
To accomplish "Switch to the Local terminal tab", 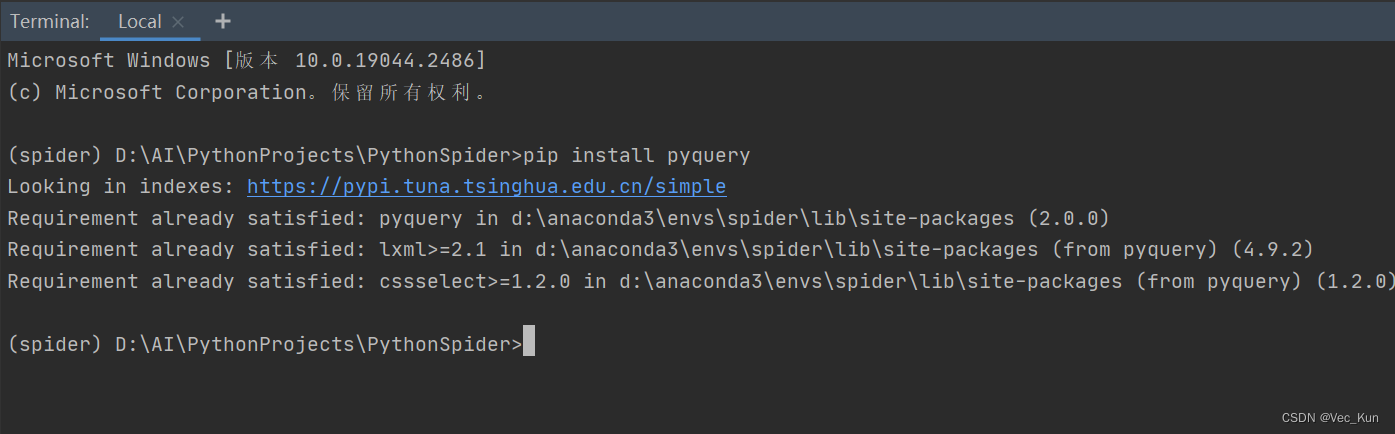I will pos(139,21).
